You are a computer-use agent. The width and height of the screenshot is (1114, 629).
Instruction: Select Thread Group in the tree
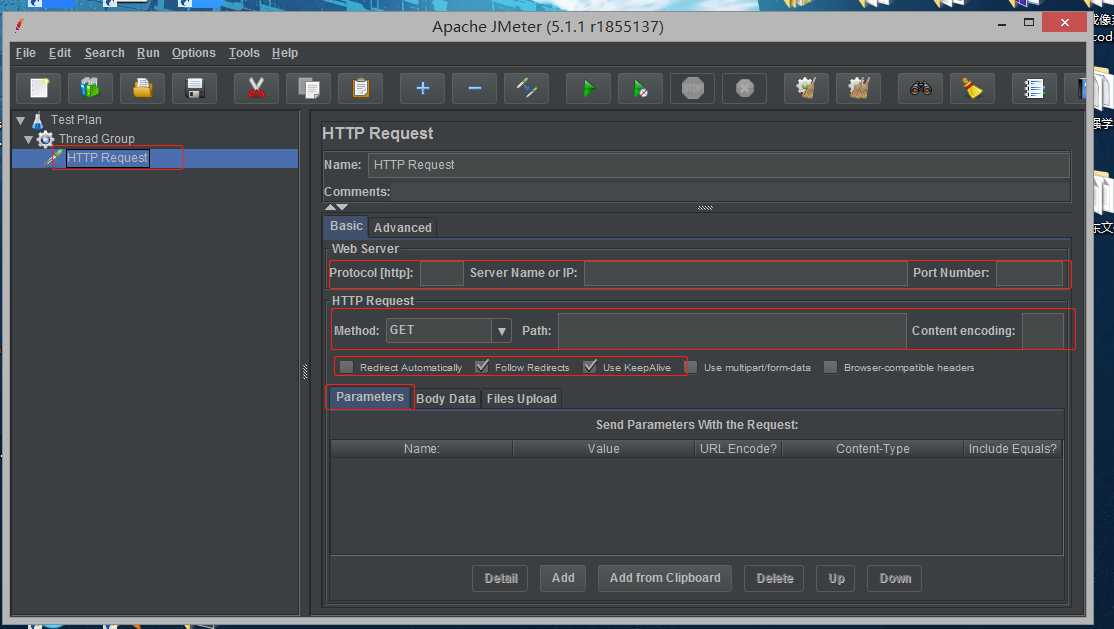[x=97, y=139]
